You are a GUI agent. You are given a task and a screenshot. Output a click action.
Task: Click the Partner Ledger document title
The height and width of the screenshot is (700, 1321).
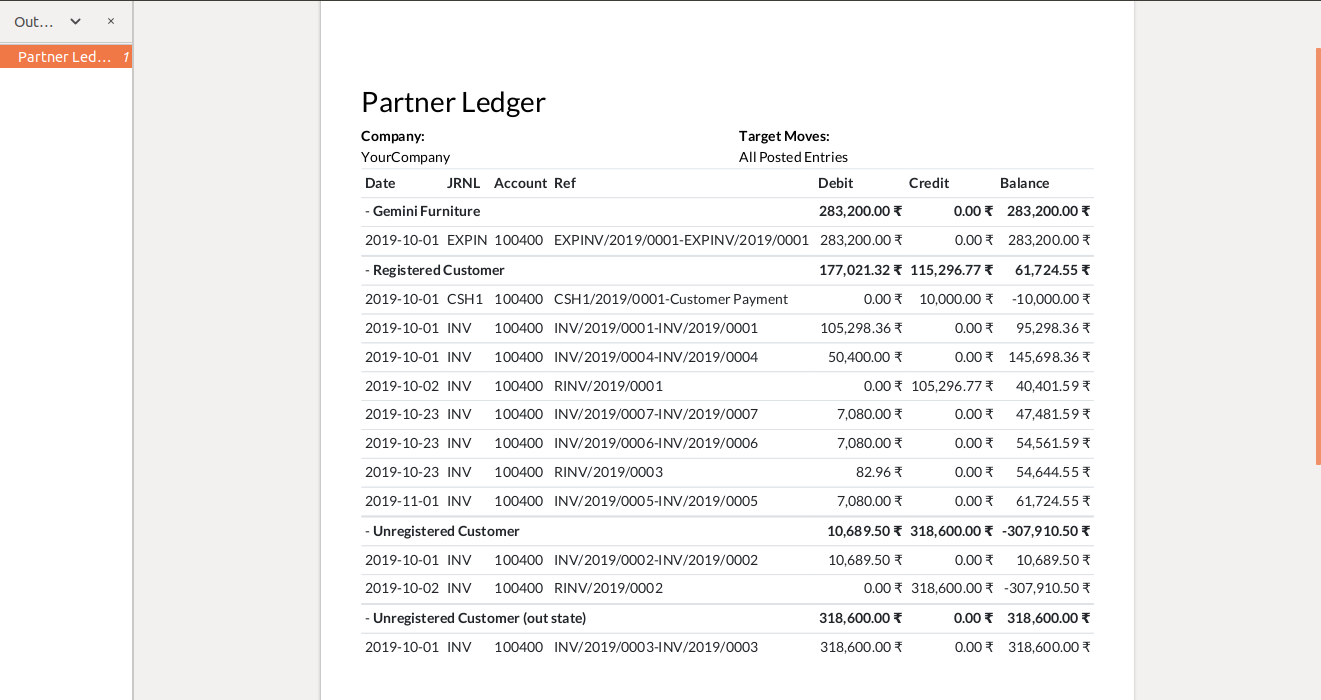point(453,102)
